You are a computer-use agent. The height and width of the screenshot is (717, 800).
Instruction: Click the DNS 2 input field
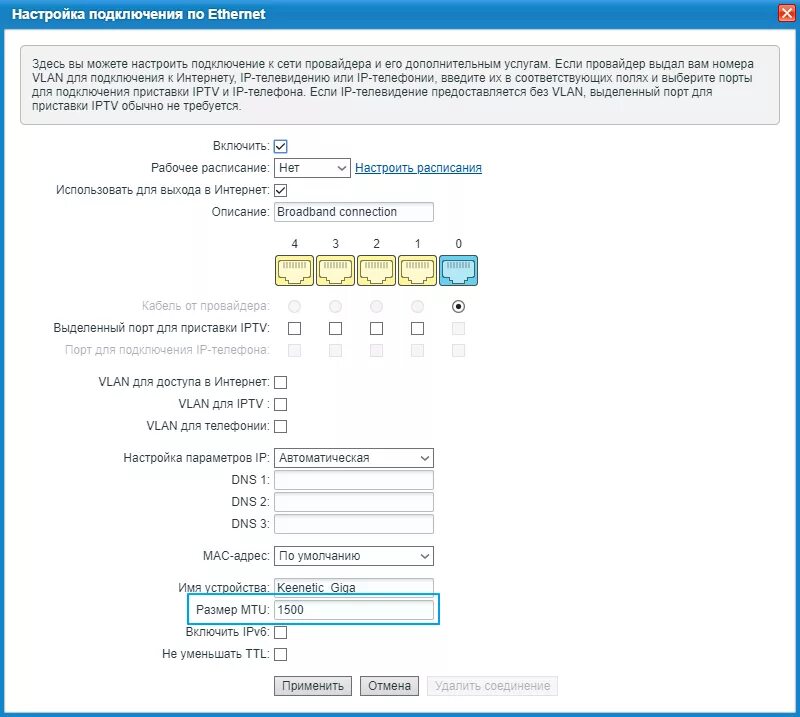click(x=354, y=502)
